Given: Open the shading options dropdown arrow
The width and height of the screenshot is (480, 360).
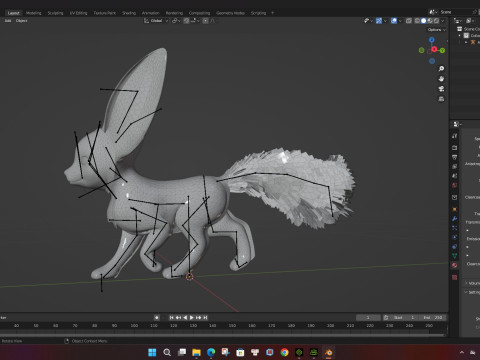Looking at the screenshot, I should click(x=443, y=21).
